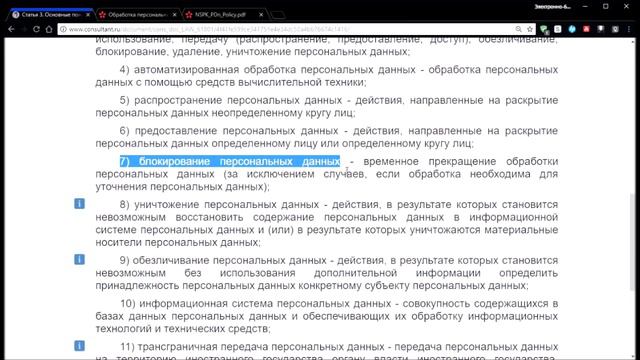The image size is (640, 360).
Task: Click text '6) предоставление персональных данных'
Action: click(x=229, y=131)
